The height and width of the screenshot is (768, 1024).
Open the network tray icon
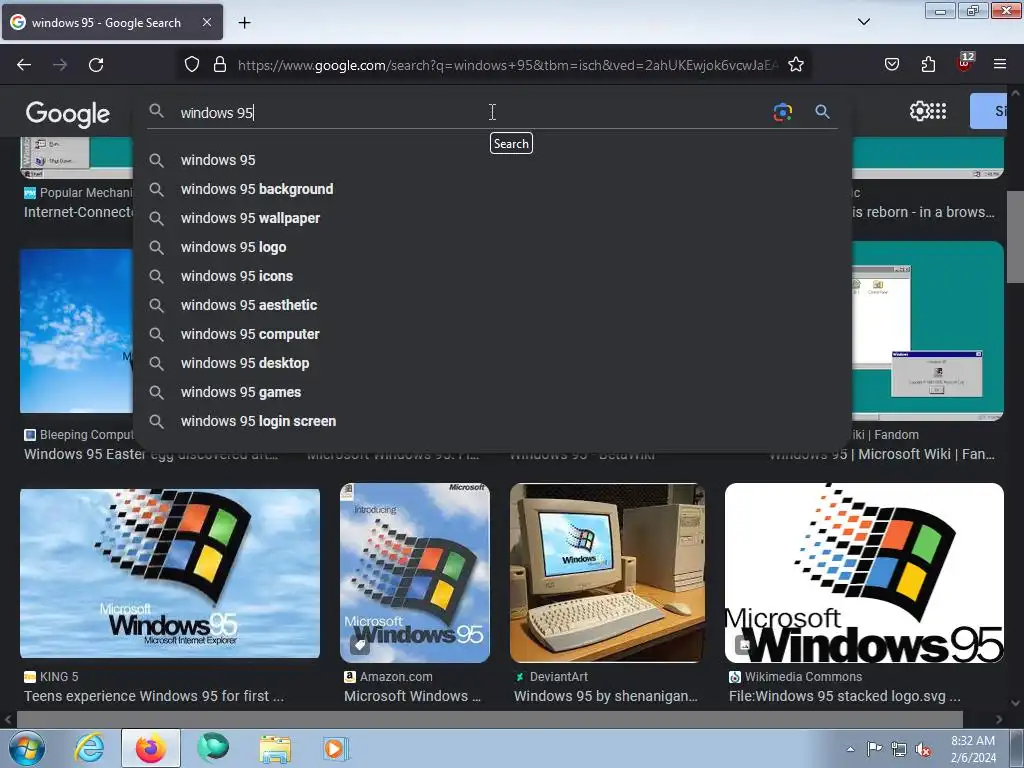[899, 749]
